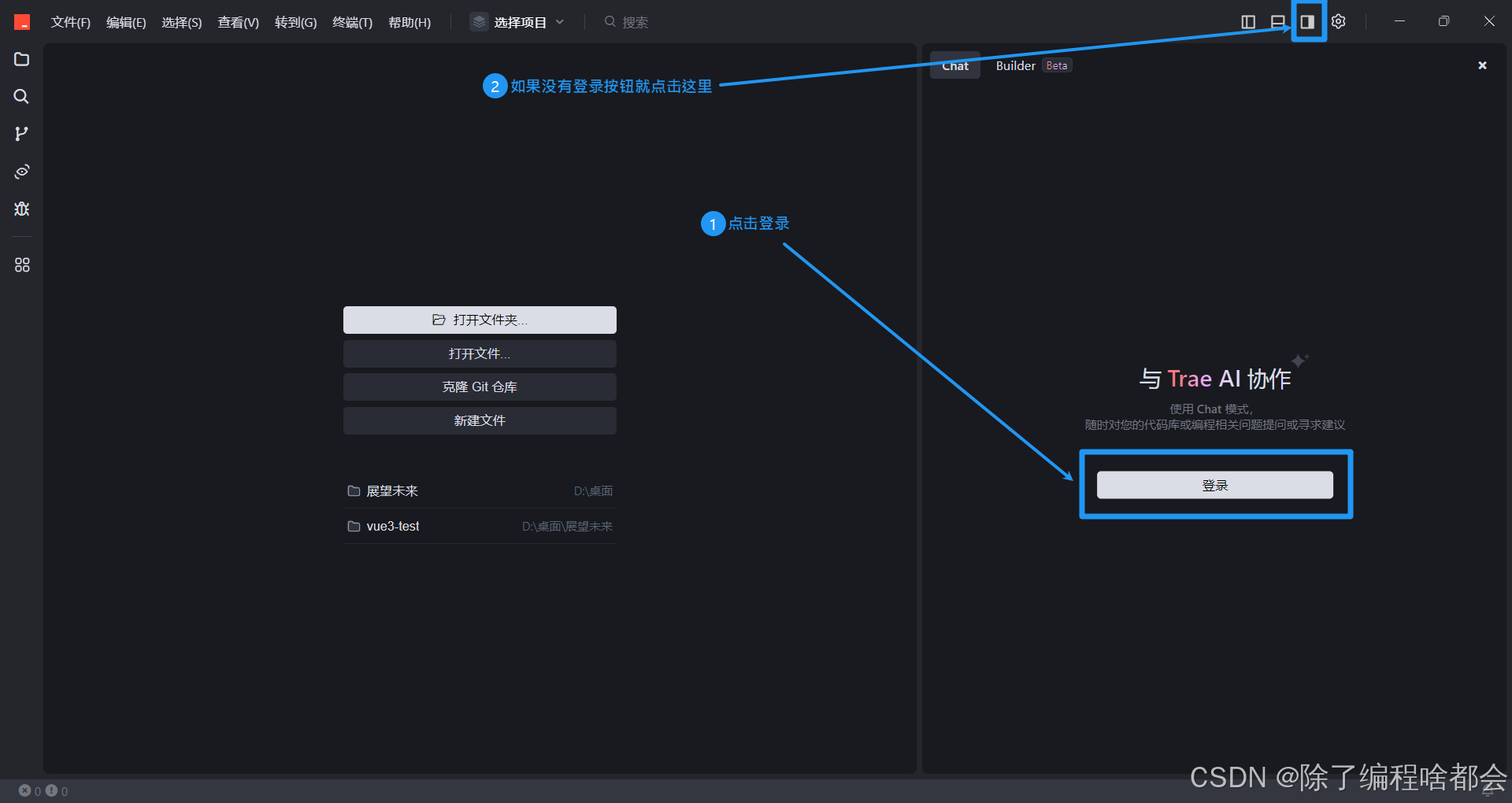Open the 帮助(H) menu
The image size is (1512, 803).
(x=409, y=22)
